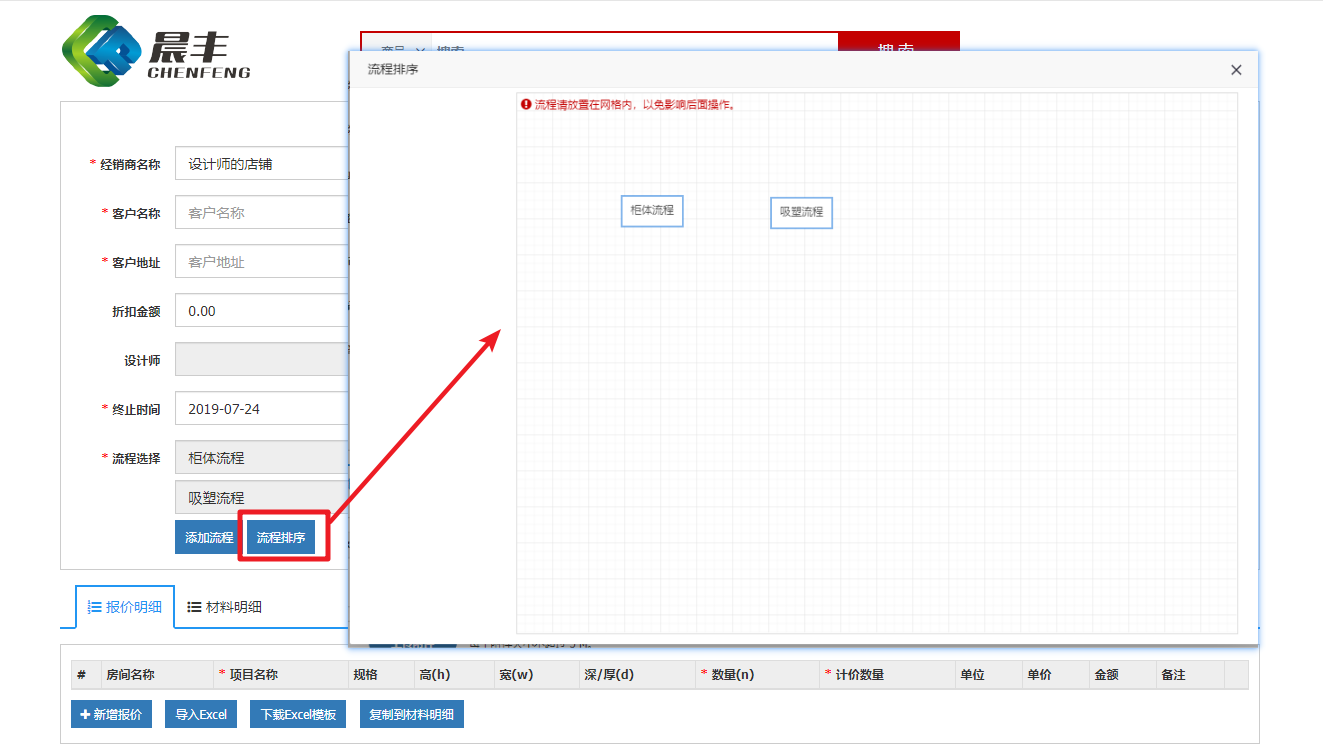
Task: Edit the 折扣金额 amount field
Action: [x=262, y=311]
